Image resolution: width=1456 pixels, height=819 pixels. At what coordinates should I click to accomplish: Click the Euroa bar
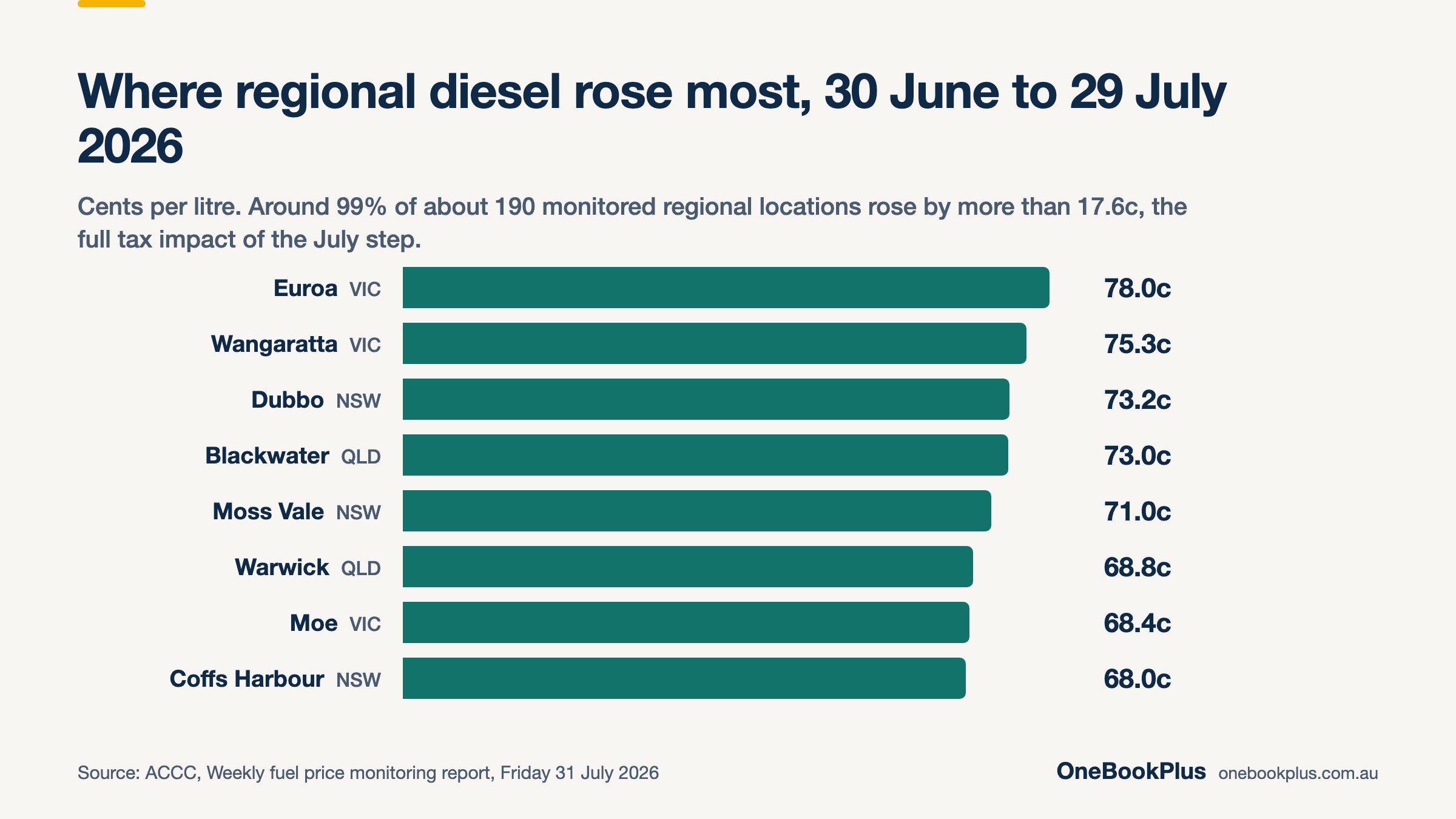(x=726, y=288)
